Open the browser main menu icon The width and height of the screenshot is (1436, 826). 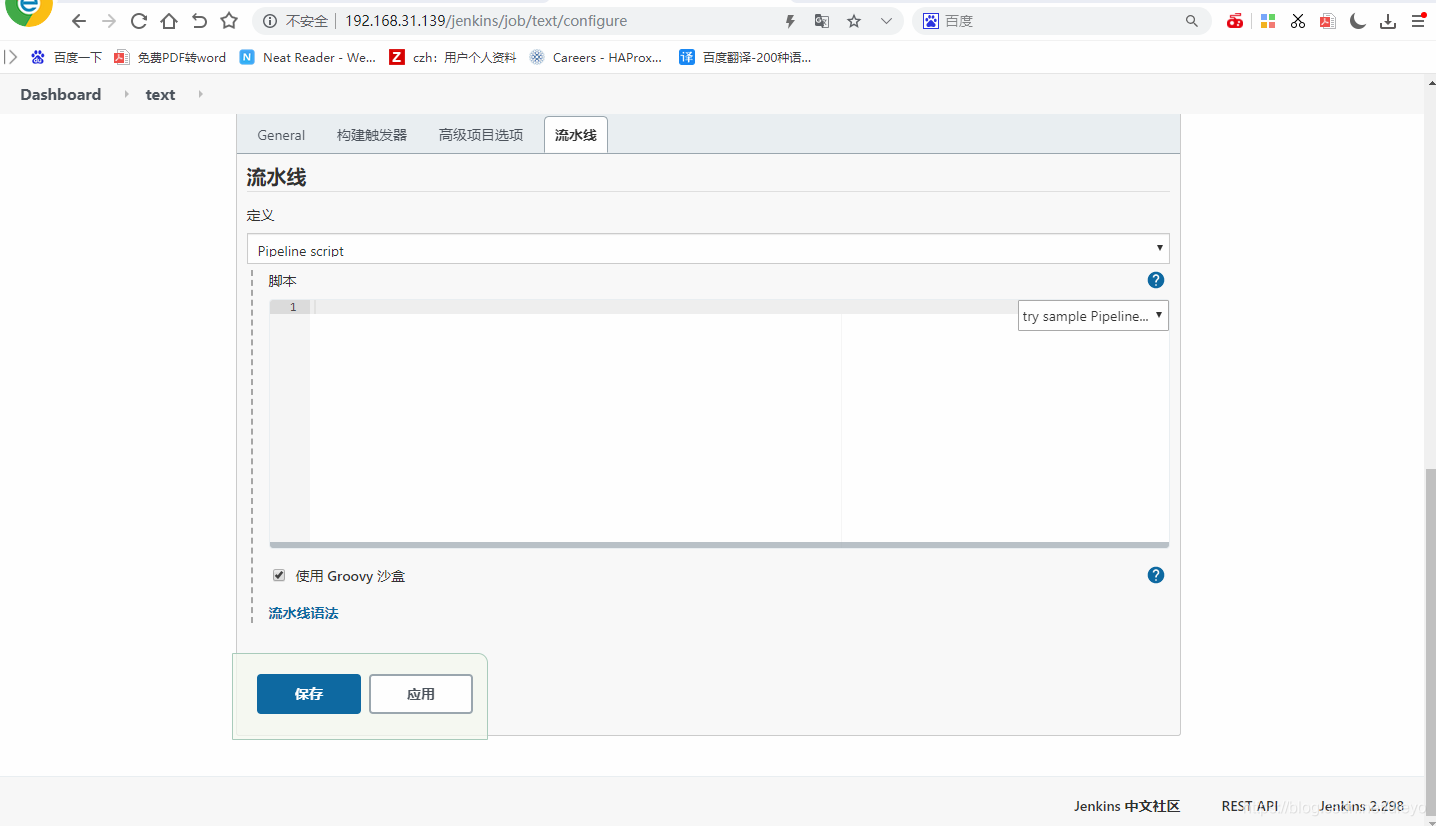[1418, 21]
